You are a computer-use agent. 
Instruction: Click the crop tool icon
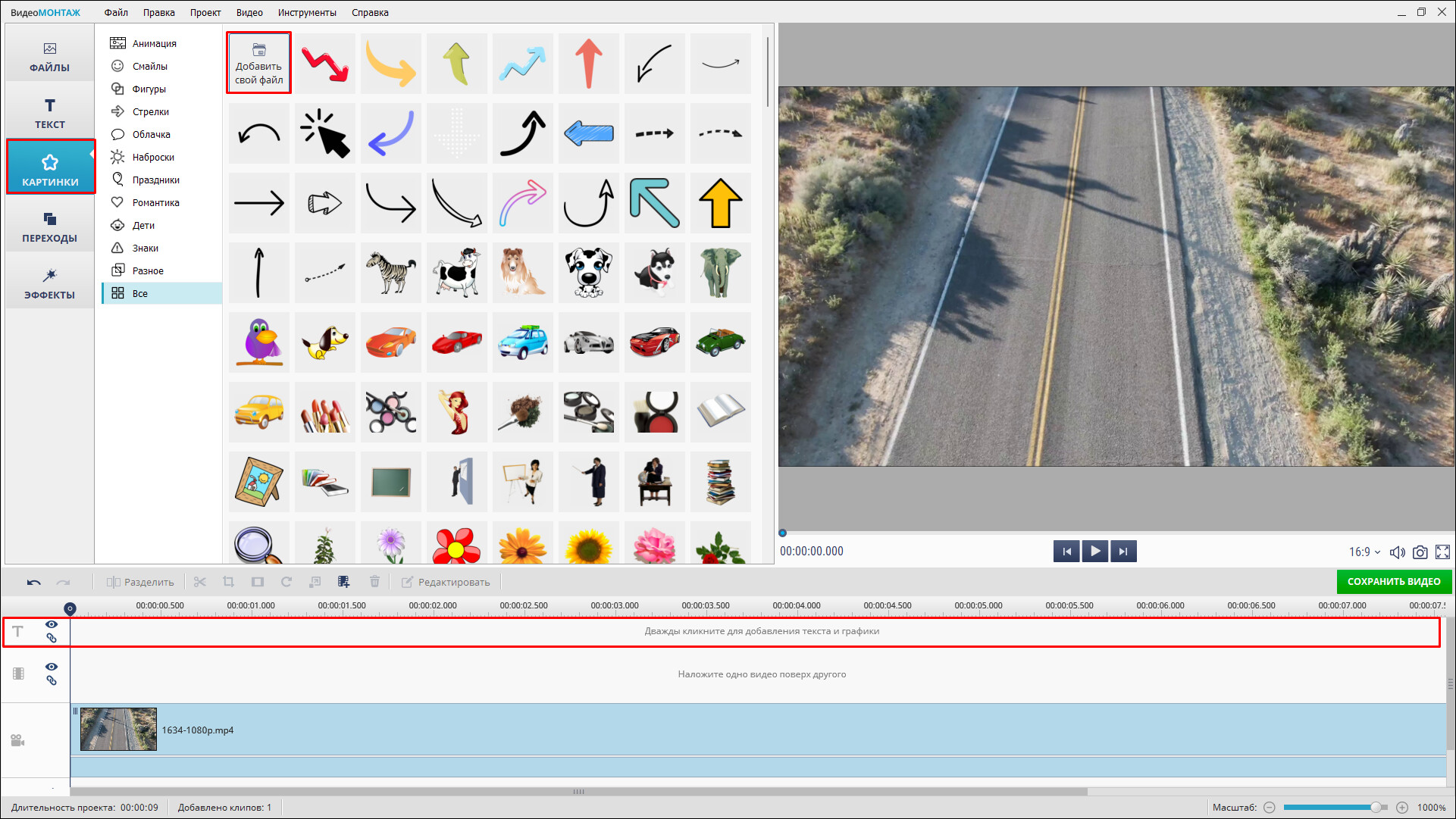228,582
